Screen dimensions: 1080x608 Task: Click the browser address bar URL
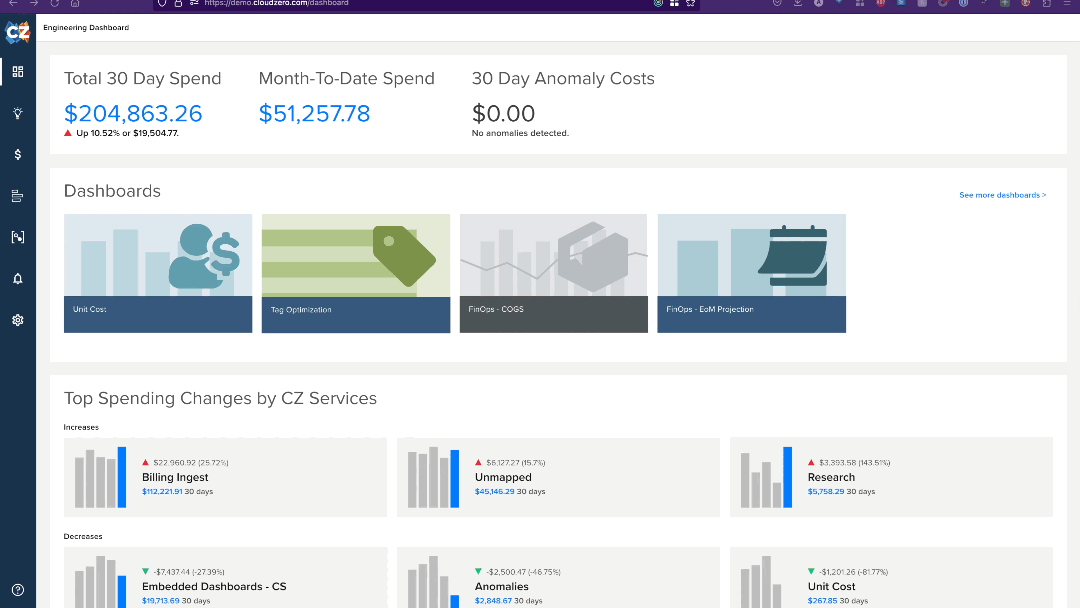point(276,3)
